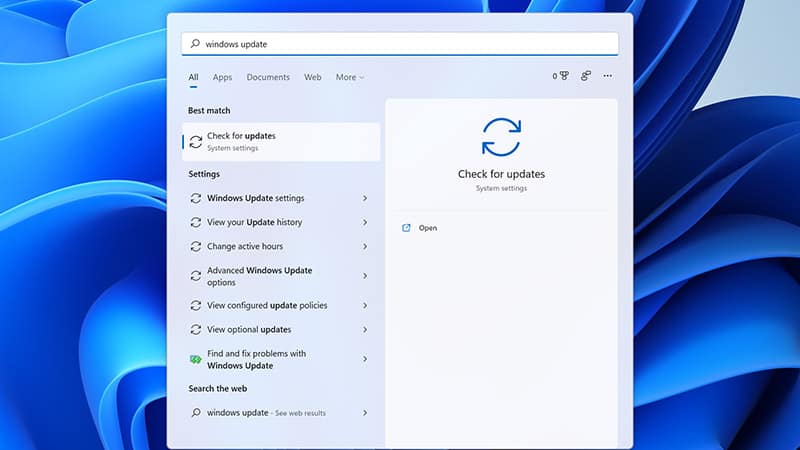The image size is (800, 450).
Task: Switch to the Web search tab
Action: coord(313,77)
